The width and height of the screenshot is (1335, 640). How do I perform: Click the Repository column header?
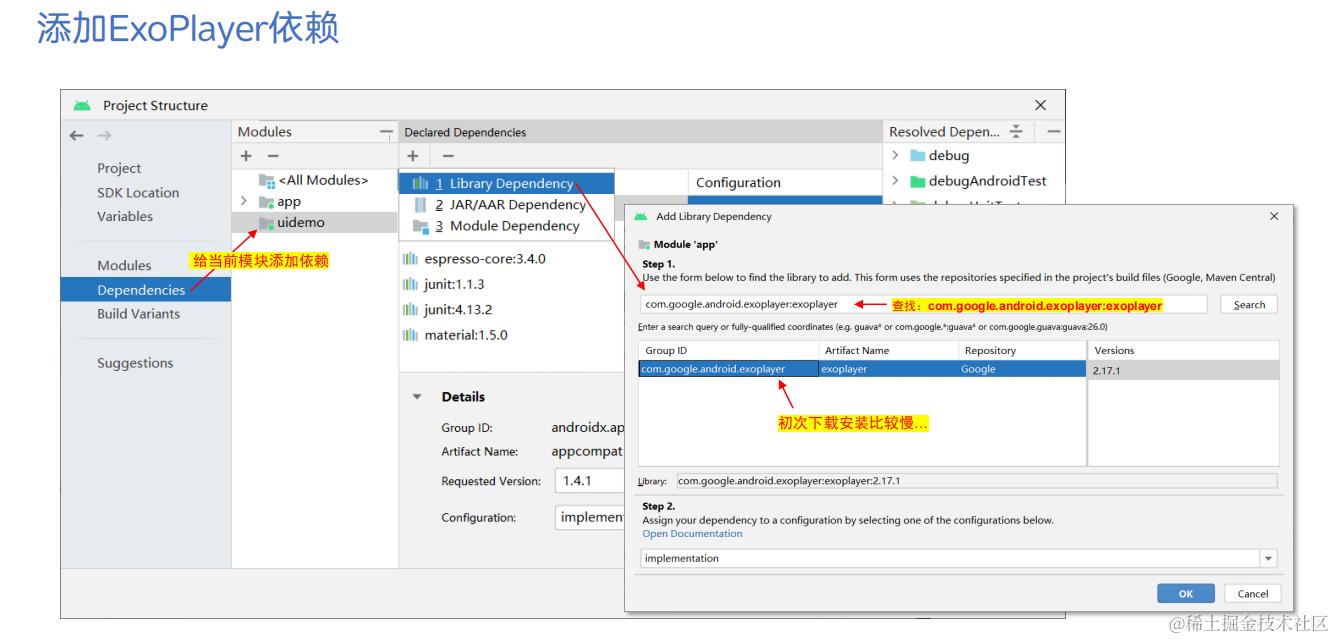pos(1021,350)
